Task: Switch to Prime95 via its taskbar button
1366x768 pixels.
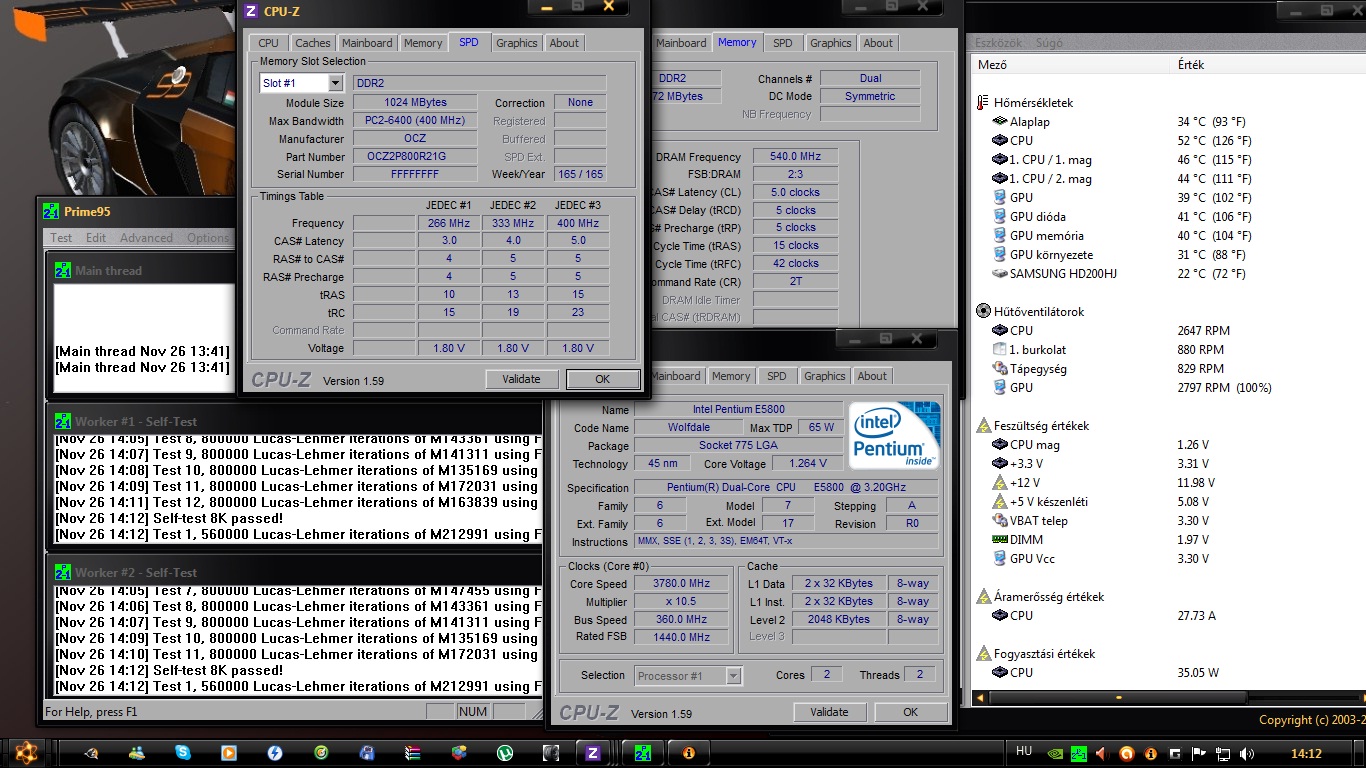Action: pyautogui.click(x=643, y=752)
